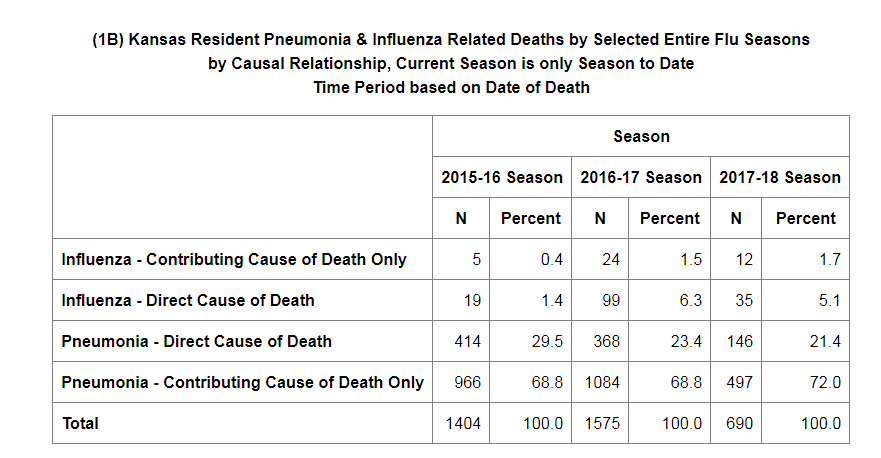Click the 99 influenza deaths cell
The width and height of the screenshot is (881, 458).
pos(600,300)
